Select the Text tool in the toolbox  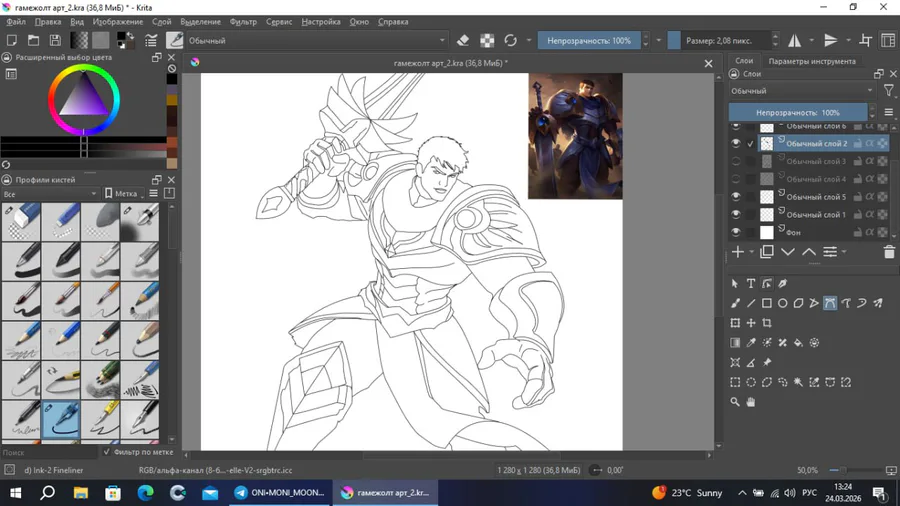751,284
